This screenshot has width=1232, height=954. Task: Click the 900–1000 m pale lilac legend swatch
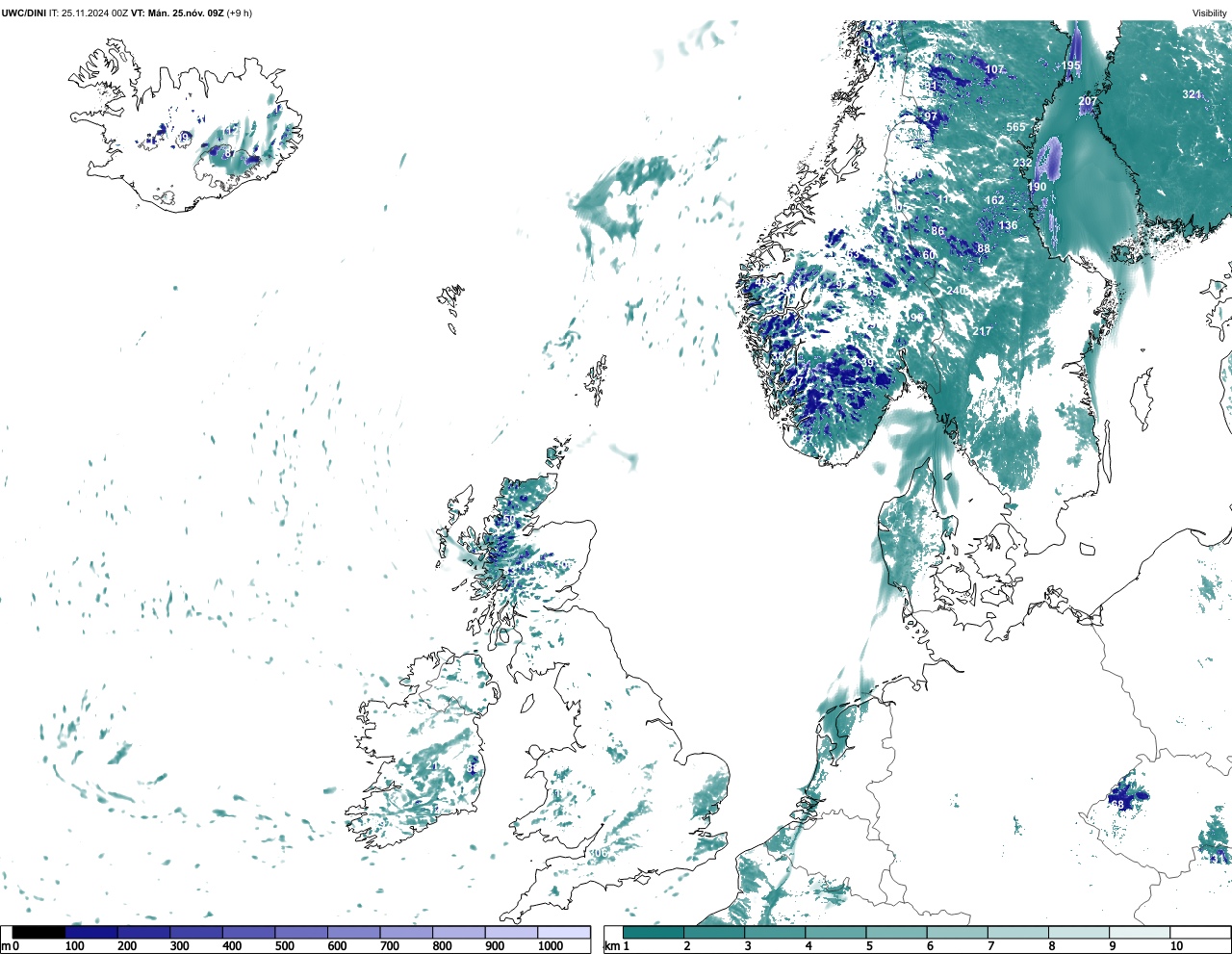tap(511, 932)
